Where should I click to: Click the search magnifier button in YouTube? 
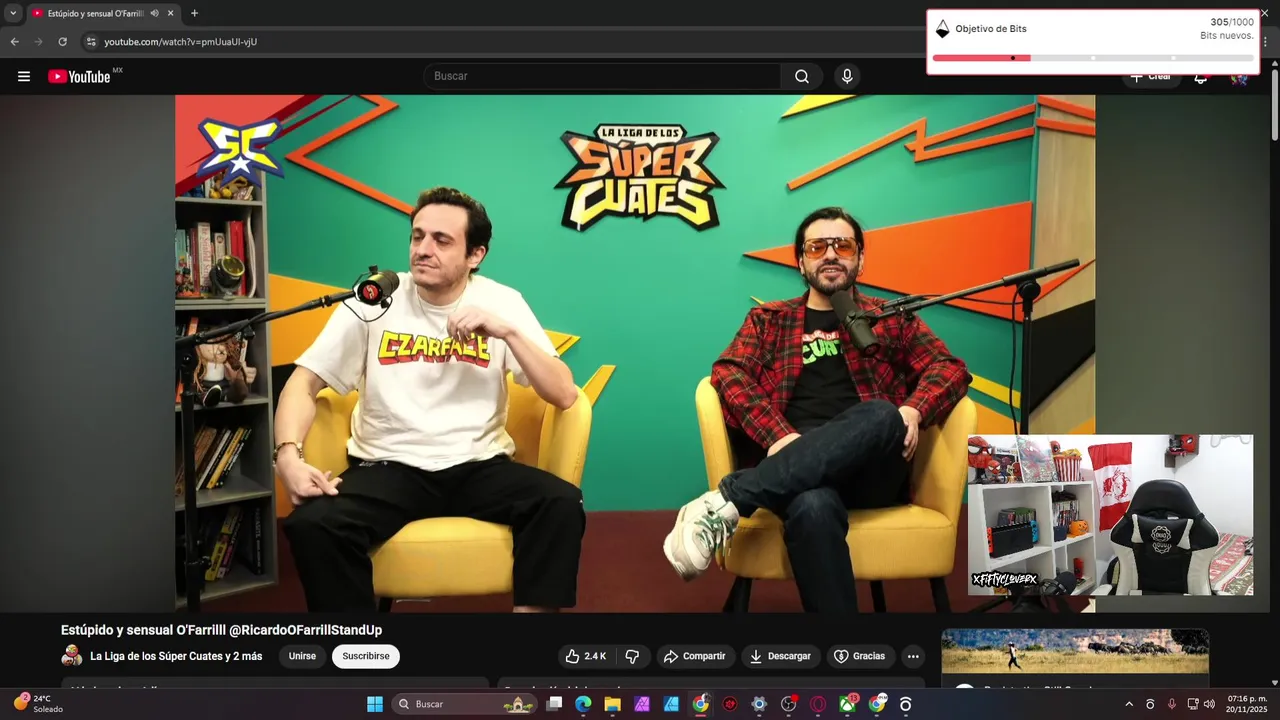pos(802,76)
